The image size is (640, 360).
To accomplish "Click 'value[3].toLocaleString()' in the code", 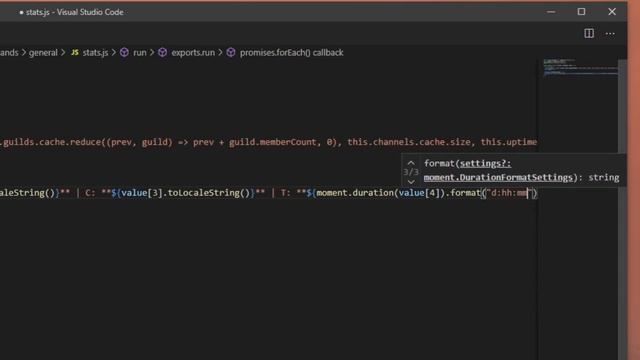I will coord(185,193).
